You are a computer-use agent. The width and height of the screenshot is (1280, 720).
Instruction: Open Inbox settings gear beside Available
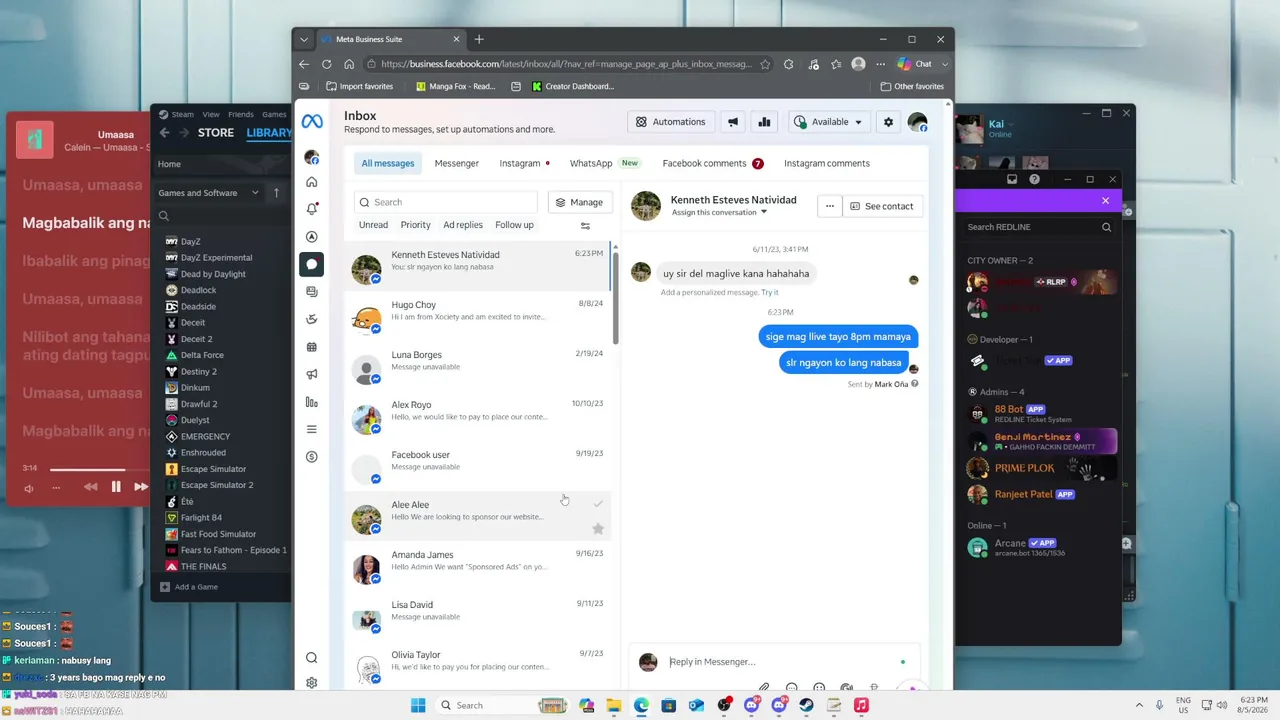[x=888, y=122]
